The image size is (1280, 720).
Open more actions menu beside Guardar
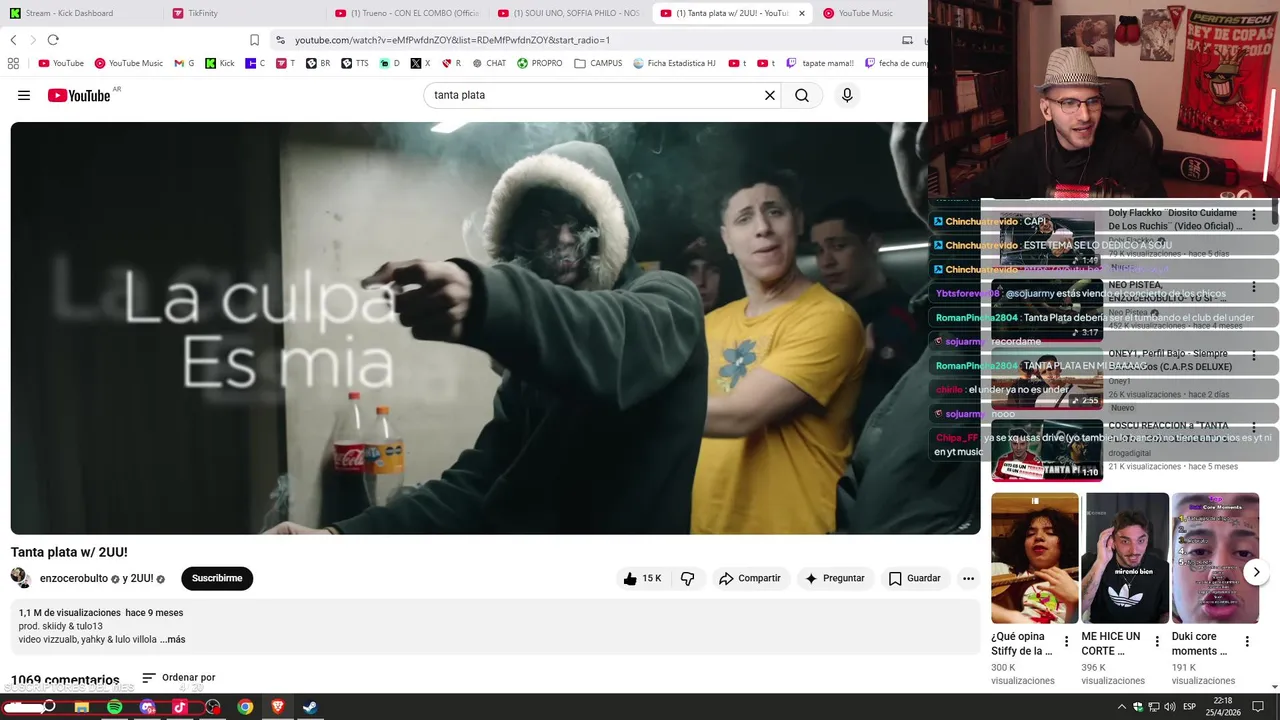click(x=968, y=578)
